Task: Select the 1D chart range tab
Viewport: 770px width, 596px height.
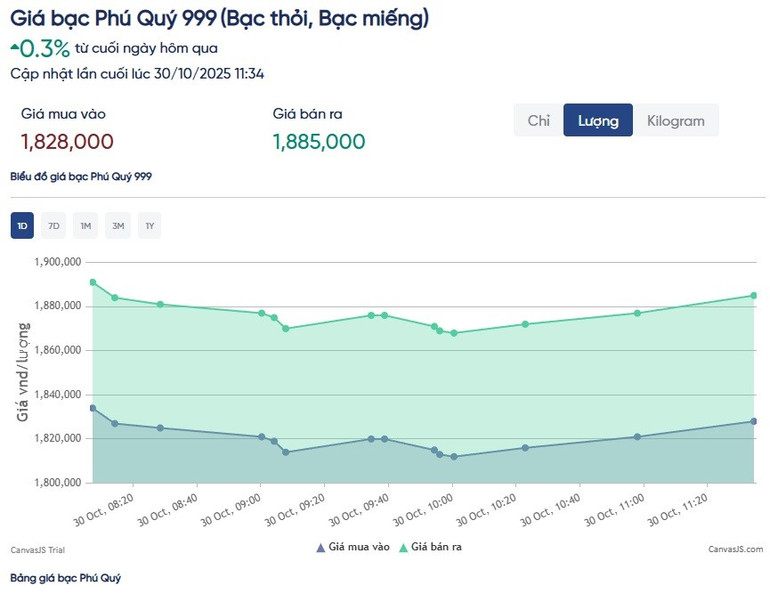Action: point(22,226)
